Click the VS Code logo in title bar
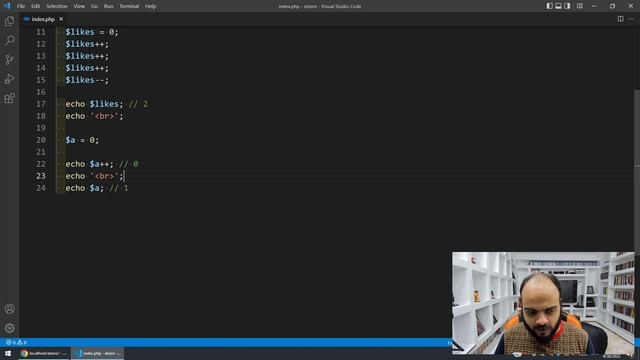Viewport: 640px width, 360px height. [7, 6]
